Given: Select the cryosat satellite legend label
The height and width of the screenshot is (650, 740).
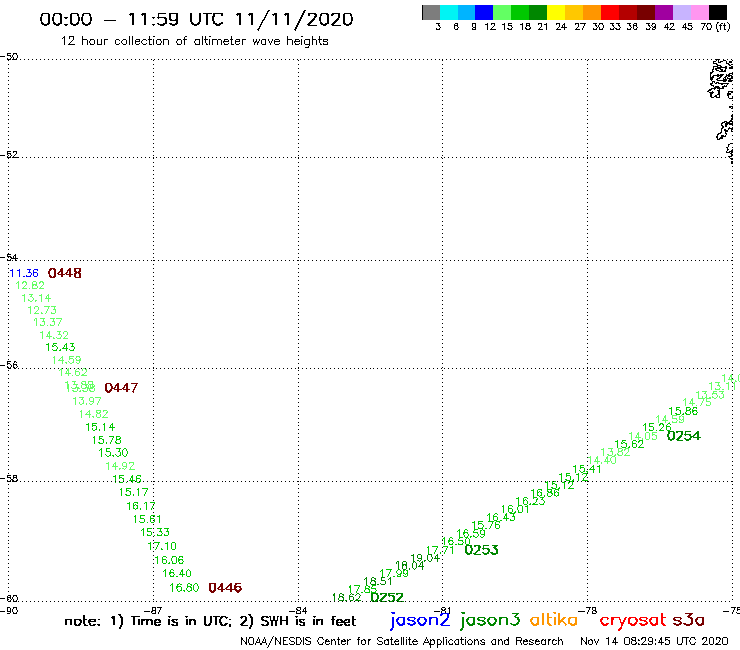Looking at the screenshot, I should pos(633,620).
